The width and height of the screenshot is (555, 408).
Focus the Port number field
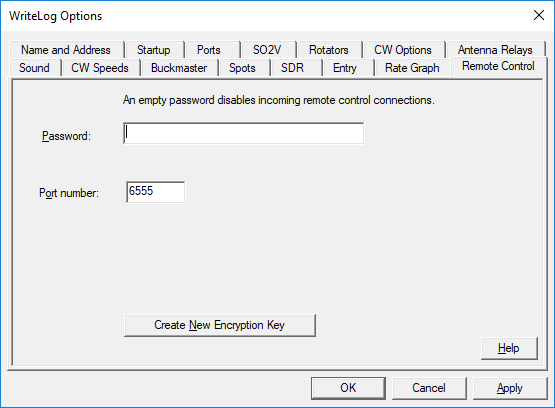(x=155, y=192)
